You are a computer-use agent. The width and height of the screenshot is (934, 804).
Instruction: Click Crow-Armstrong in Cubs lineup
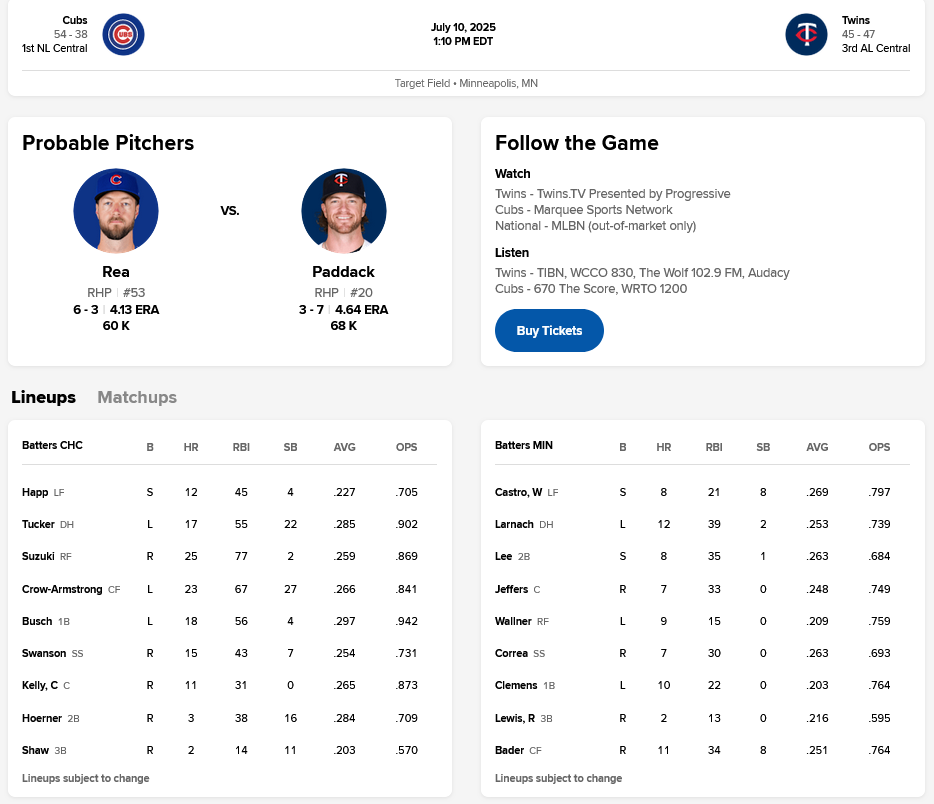tap(62, 589)
